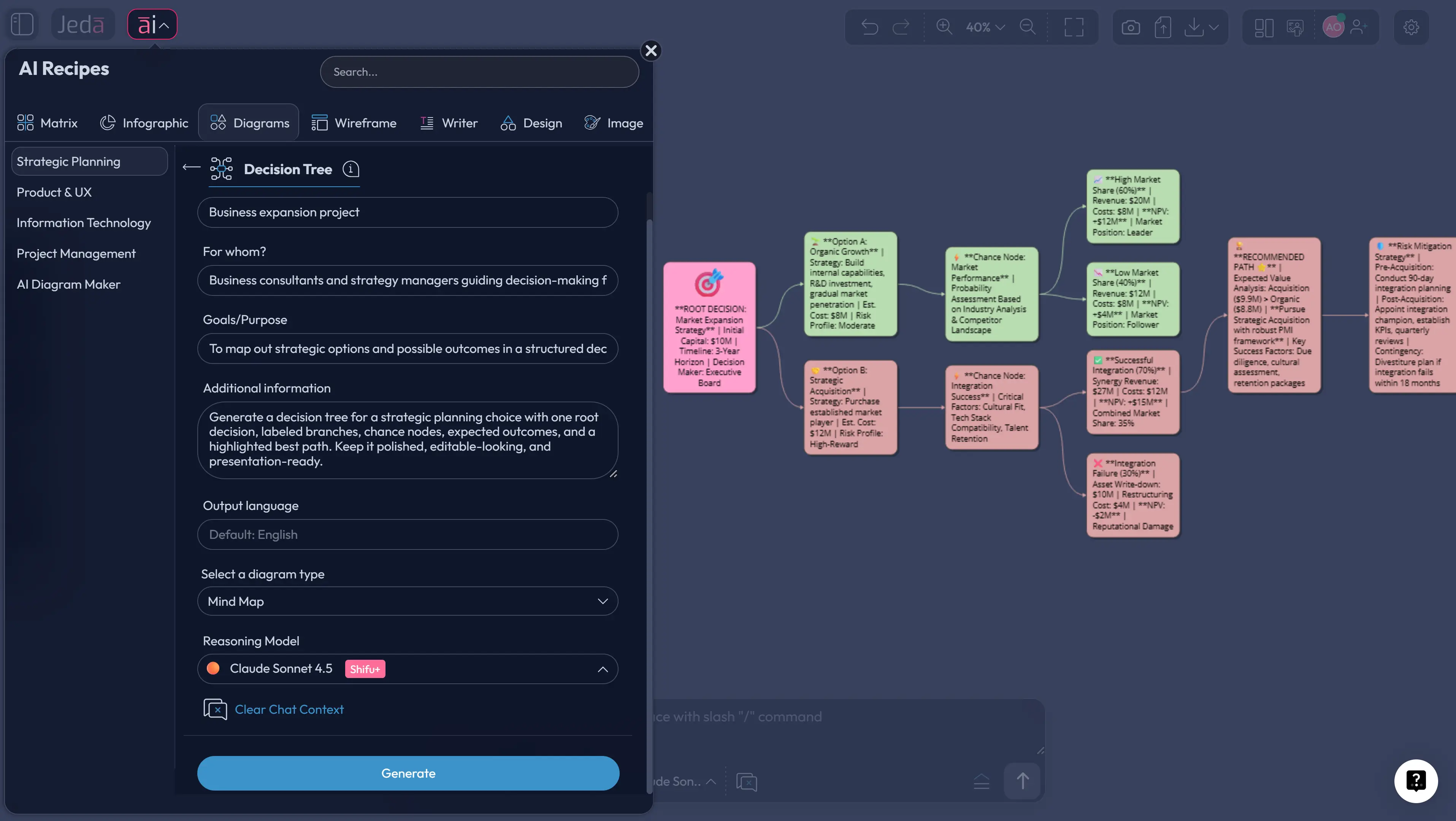View Decision Tree info tooltip

[x=351, y=169]
